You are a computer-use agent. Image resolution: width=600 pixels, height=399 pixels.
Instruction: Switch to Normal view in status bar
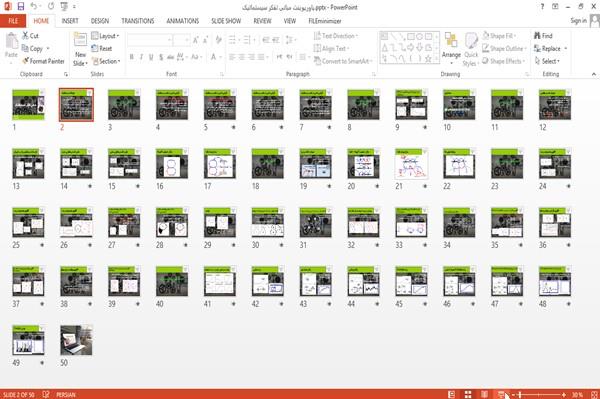[452, 394]
